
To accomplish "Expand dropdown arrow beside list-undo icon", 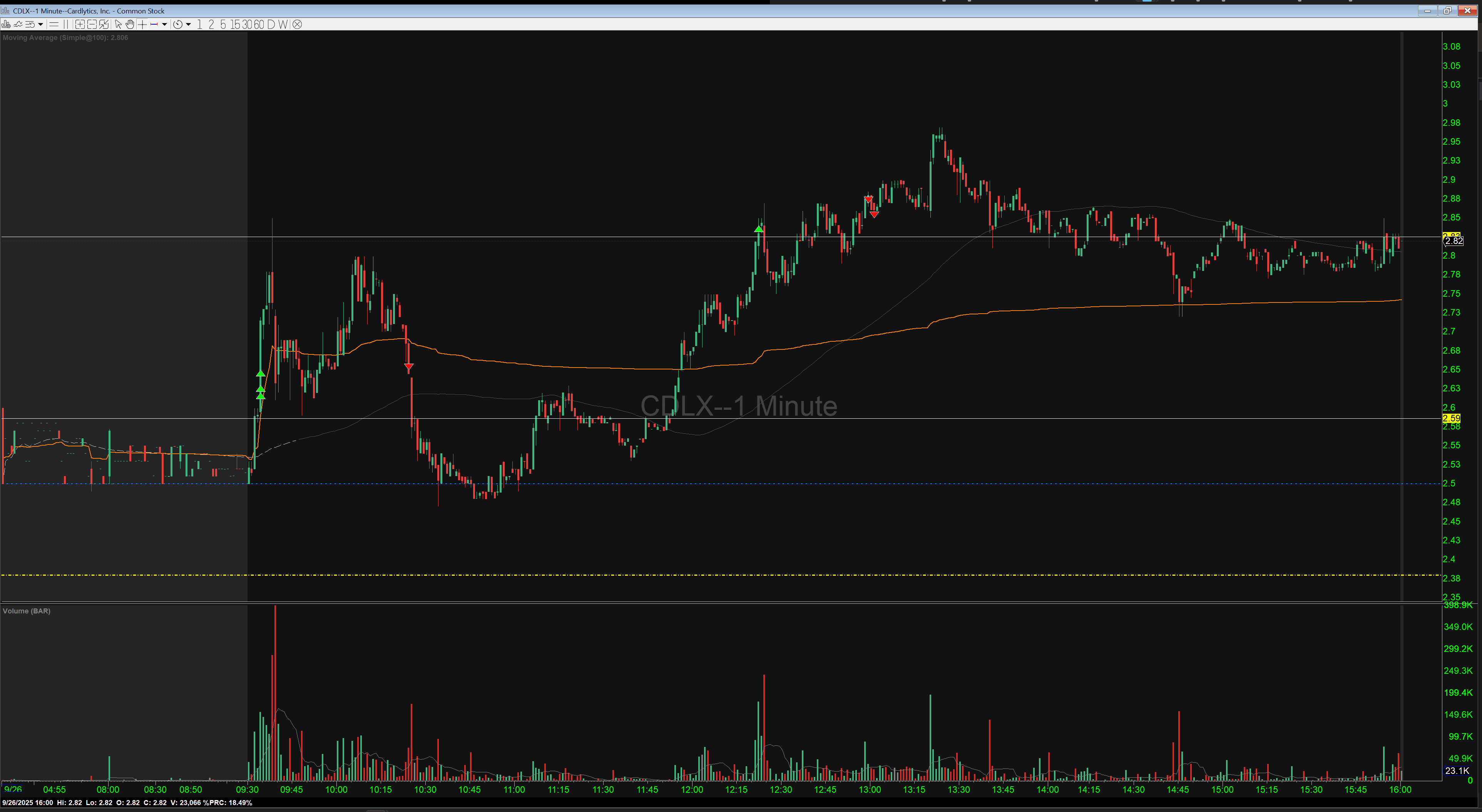I will (x=40, y=24).
